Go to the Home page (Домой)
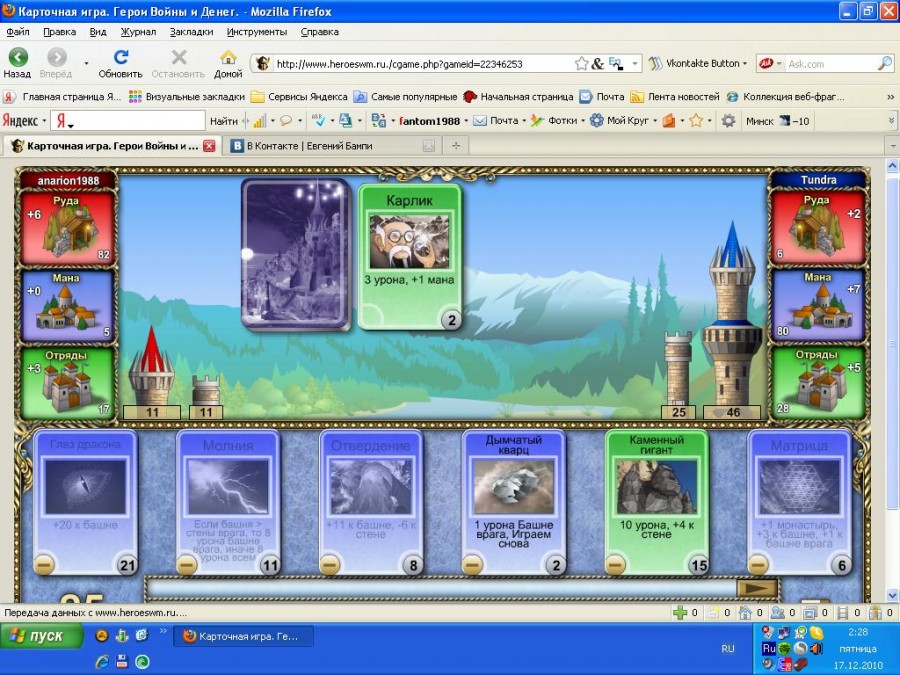 [228, 63]
